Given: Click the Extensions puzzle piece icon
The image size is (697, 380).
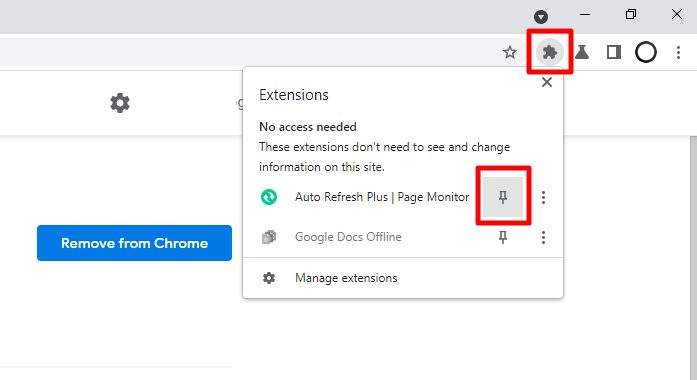Looking at the screenshot, I should [x=550, y=52].
